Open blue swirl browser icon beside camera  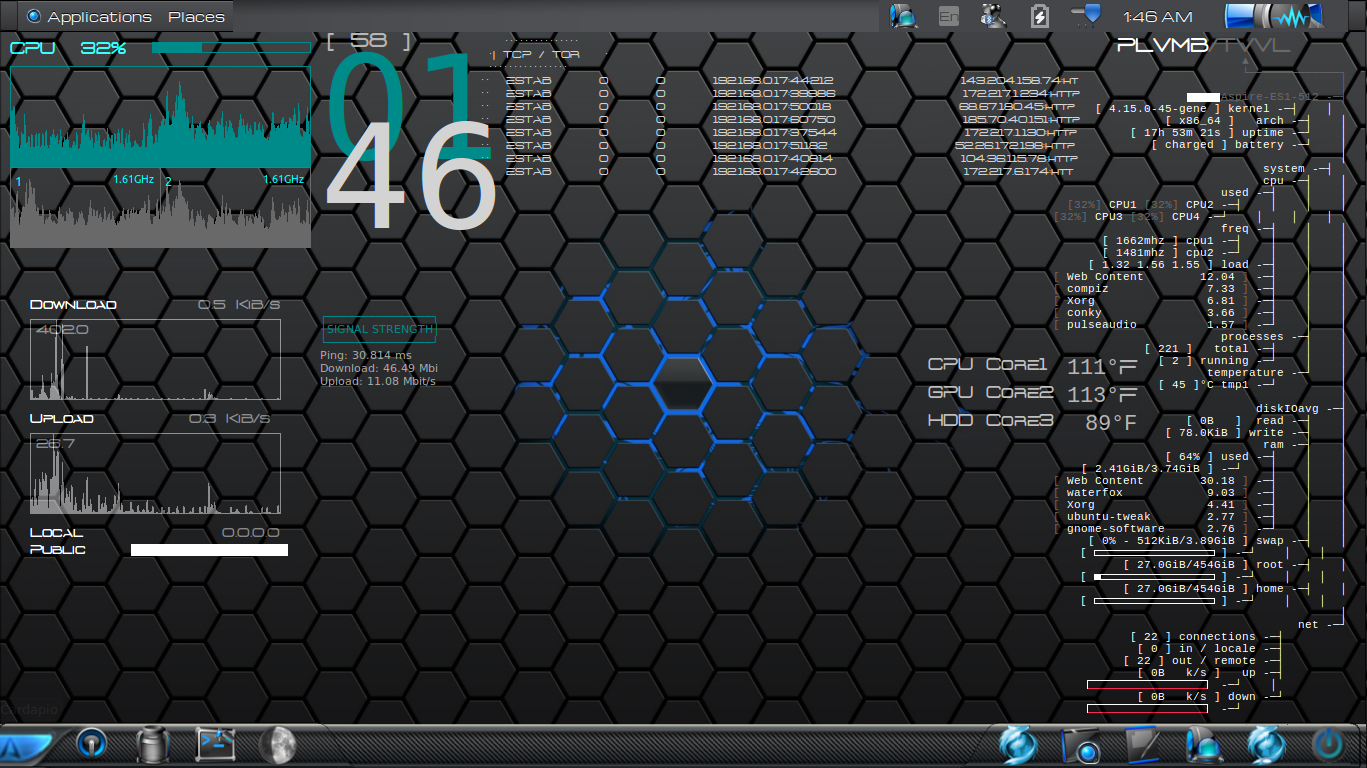tap(1018, 746)
